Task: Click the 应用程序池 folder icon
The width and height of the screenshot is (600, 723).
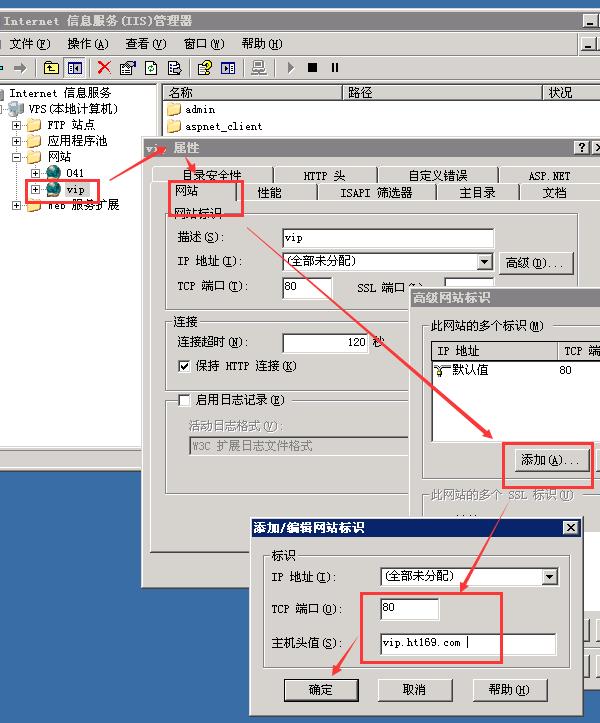Action: click(34, 141)
